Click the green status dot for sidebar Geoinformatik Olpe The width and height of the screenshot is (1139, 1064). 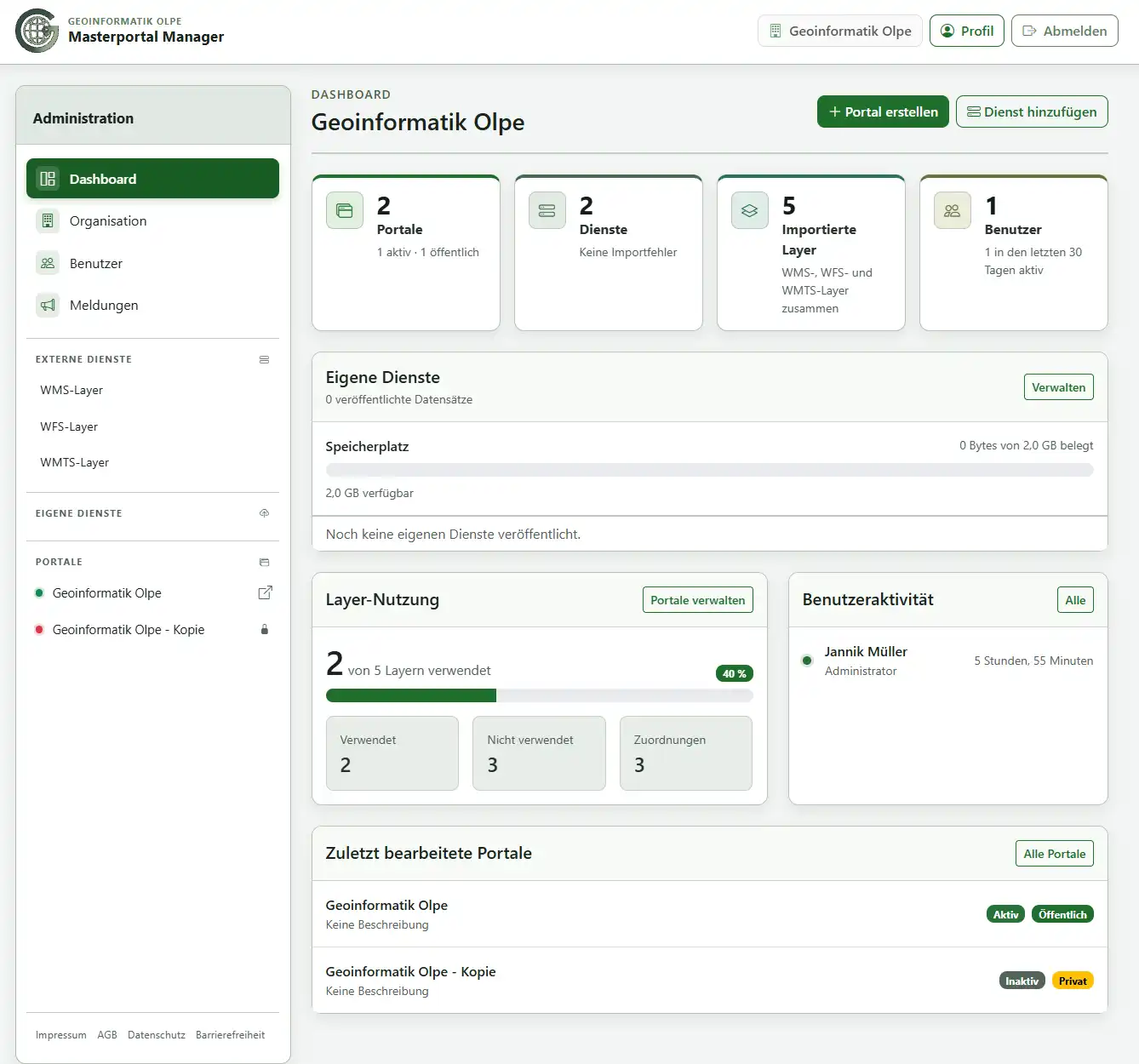tap(39, 593)
